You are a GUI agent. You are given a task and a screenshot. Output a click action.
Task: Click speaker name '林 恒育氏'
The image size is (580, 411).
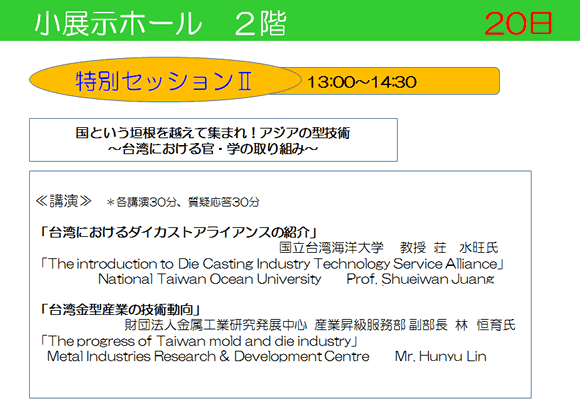point(485,324)
